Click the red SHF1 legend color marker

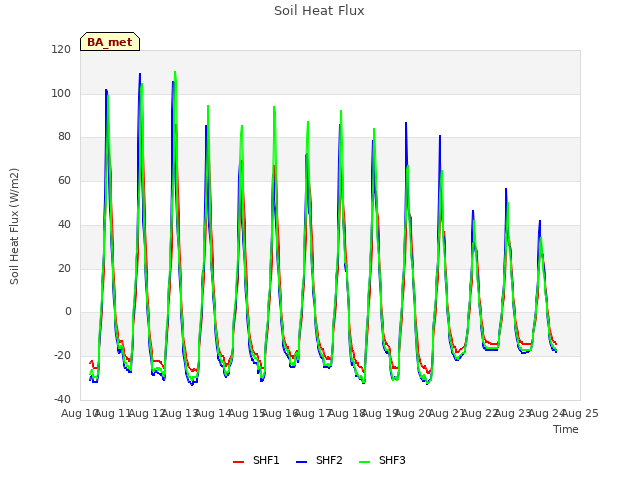coord(238,462)
